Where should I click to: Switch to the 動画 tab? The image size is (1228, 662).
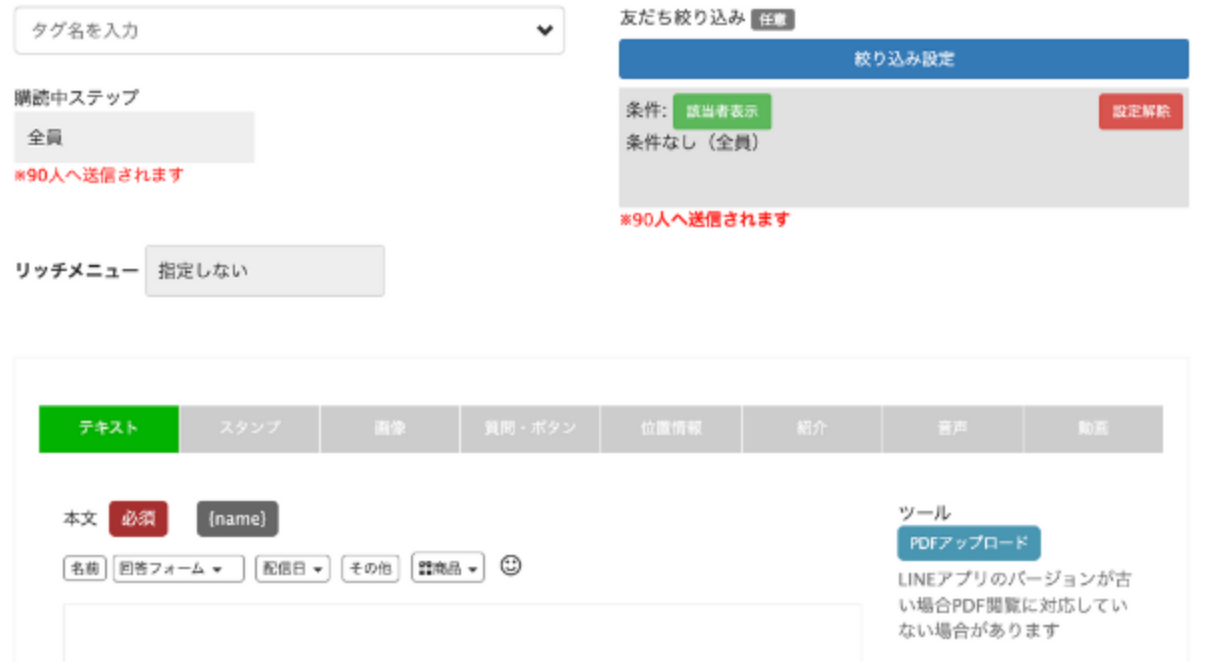(1093, 428)
